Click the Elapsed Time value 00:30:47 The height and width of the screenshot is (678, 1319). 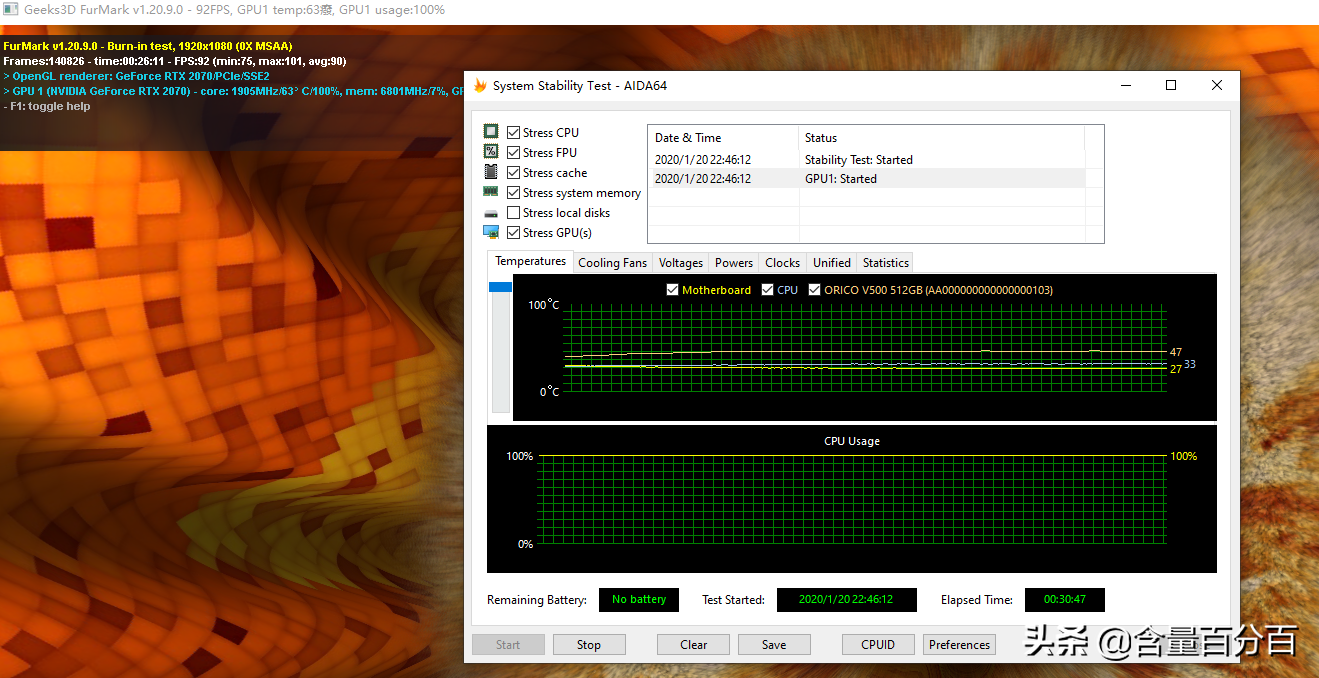(x=1065, y=600)
